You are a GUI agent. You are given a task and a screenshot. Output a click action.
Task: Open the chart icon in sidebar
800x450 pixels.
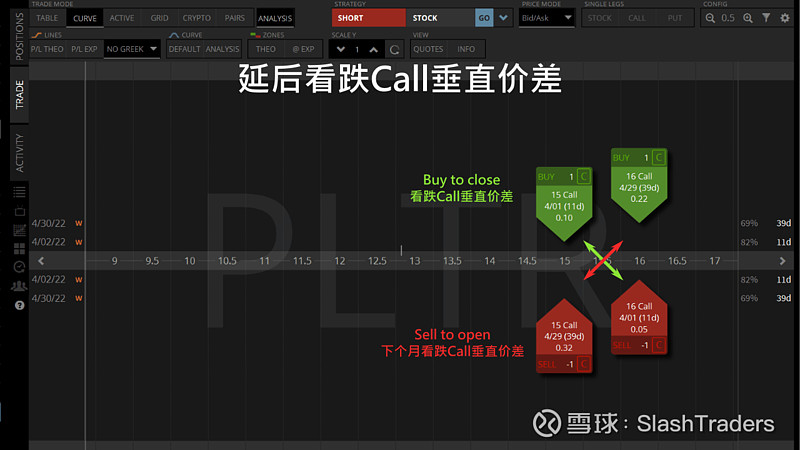pyautogui.click(x=19, y=230)
